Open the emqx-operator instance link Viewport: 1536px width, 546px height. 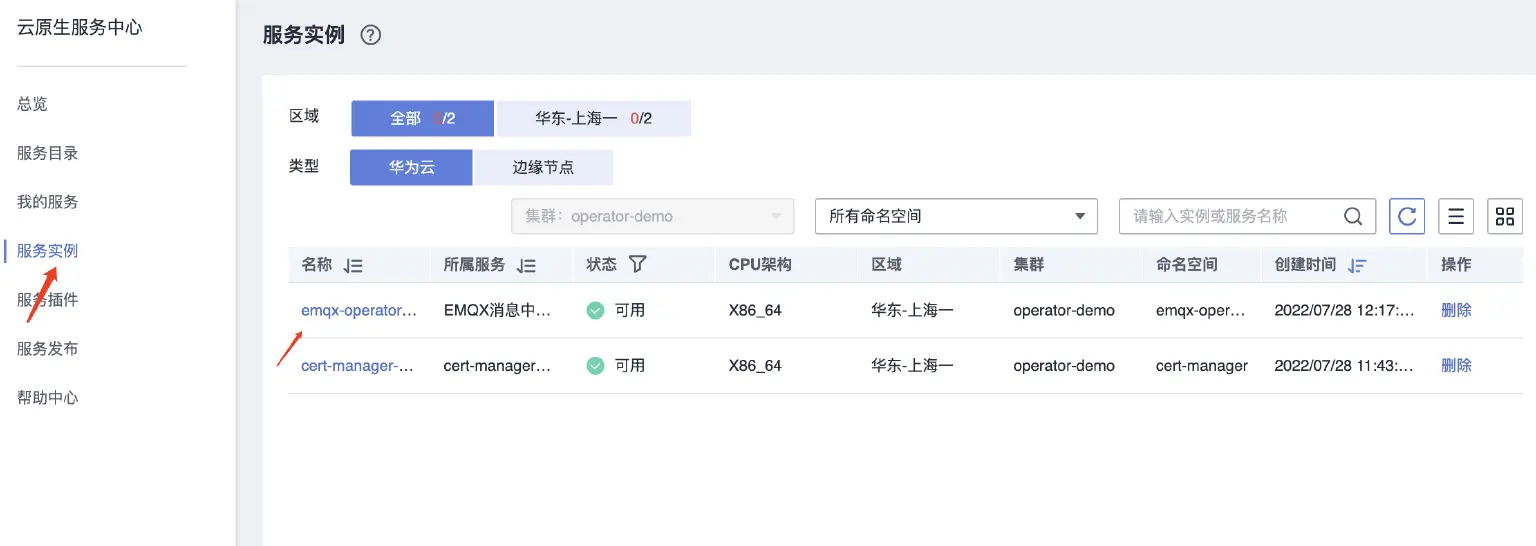358,310
